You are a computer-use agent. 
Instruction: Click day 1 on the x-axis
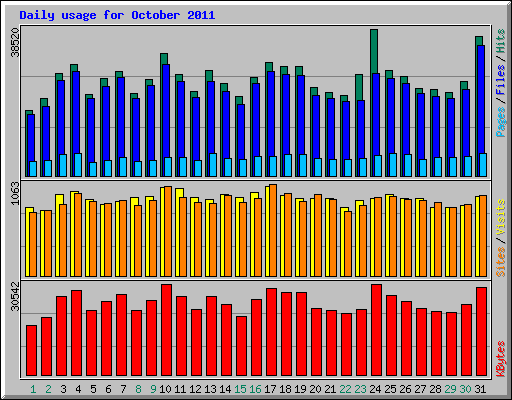click(x=33, y=389)
